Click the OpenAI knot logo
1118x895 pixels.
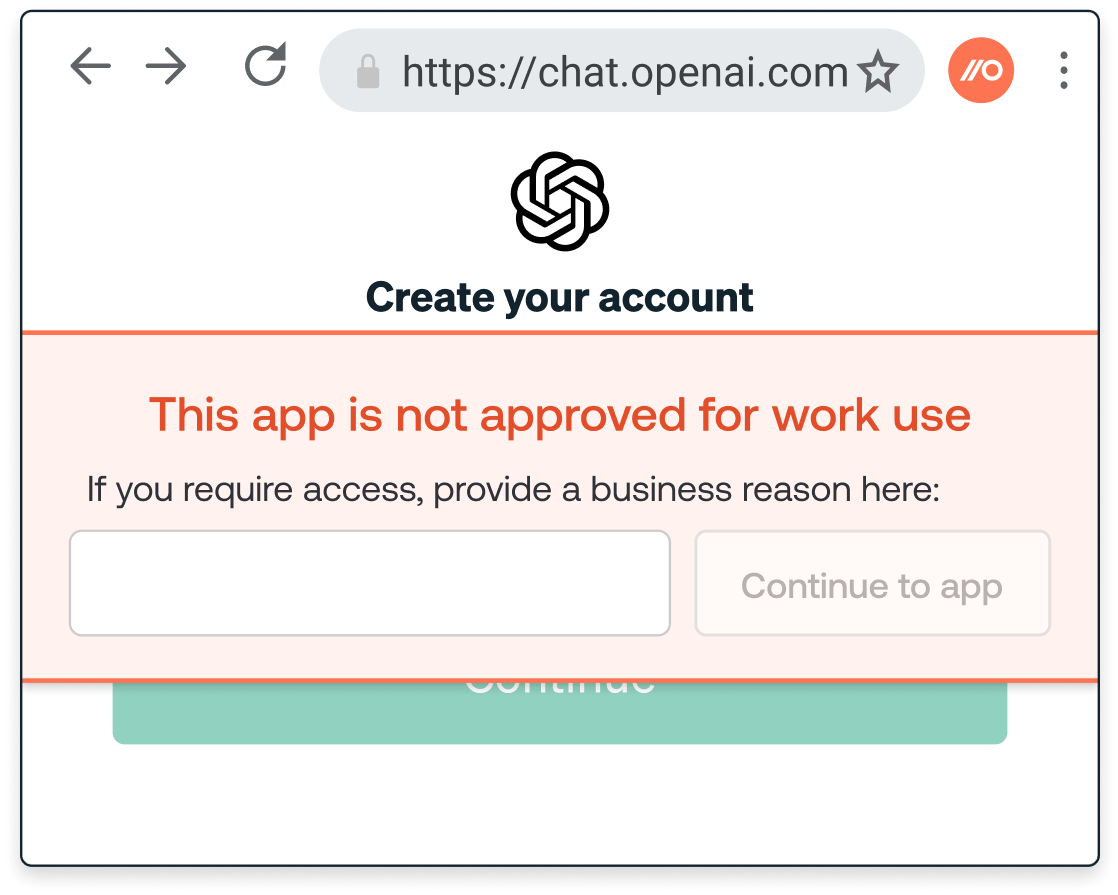[560, 201]
